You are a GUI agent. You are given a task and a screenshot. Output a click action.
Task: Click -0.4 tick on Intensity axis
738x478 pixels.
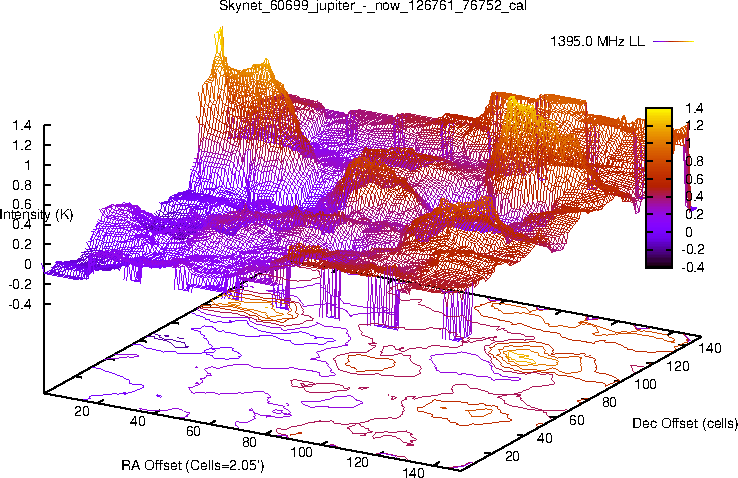[x=20, y=304]
